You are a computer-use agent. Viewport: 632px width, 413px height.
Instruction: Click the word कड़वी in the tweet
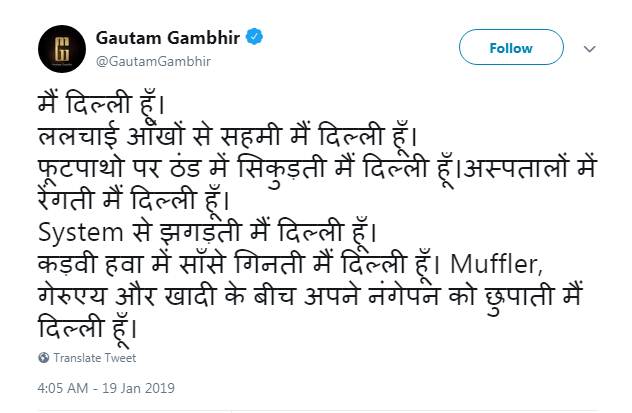coord(65,267)
